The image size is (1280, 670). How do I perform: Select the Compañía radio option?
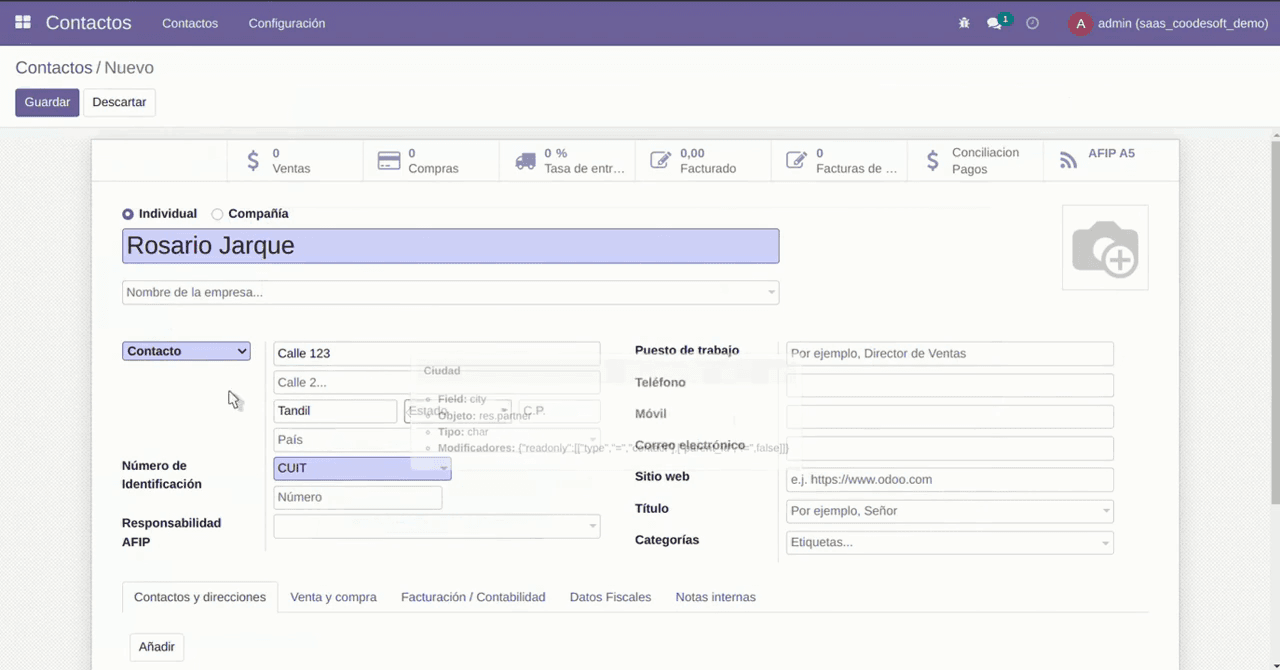coord(218,214)
